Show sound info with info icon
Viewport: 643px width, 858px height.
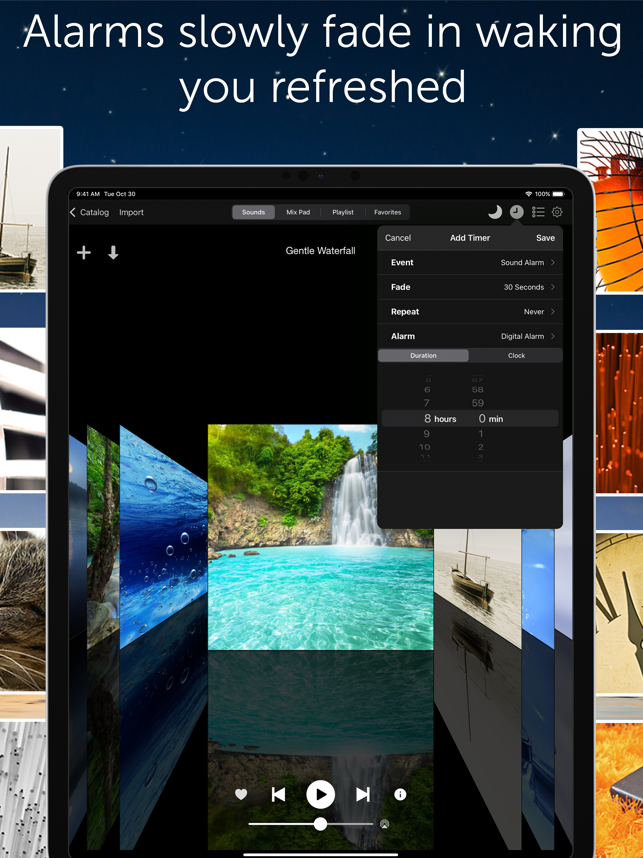pyautogui.click(x=400, y=794)
